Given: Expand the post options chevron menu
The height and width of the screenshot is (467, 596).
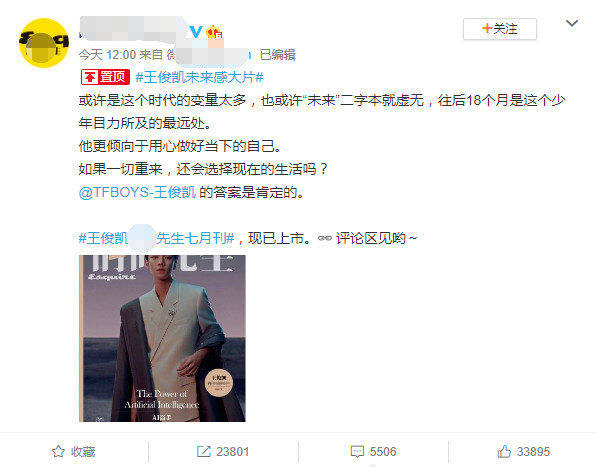Looking at the screenshot, I should point(572,24).
